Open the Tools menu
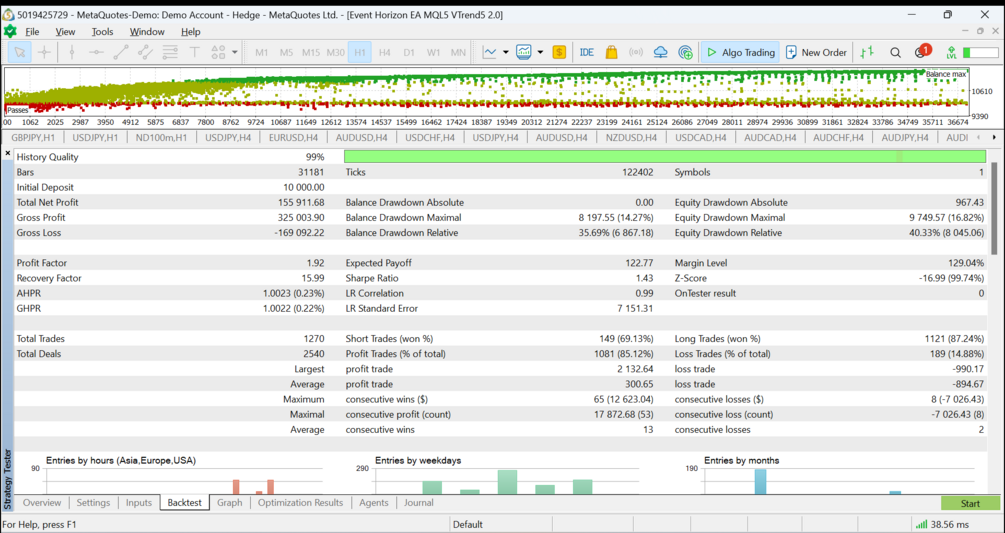Screen dimensions: 1005x533 102,31
